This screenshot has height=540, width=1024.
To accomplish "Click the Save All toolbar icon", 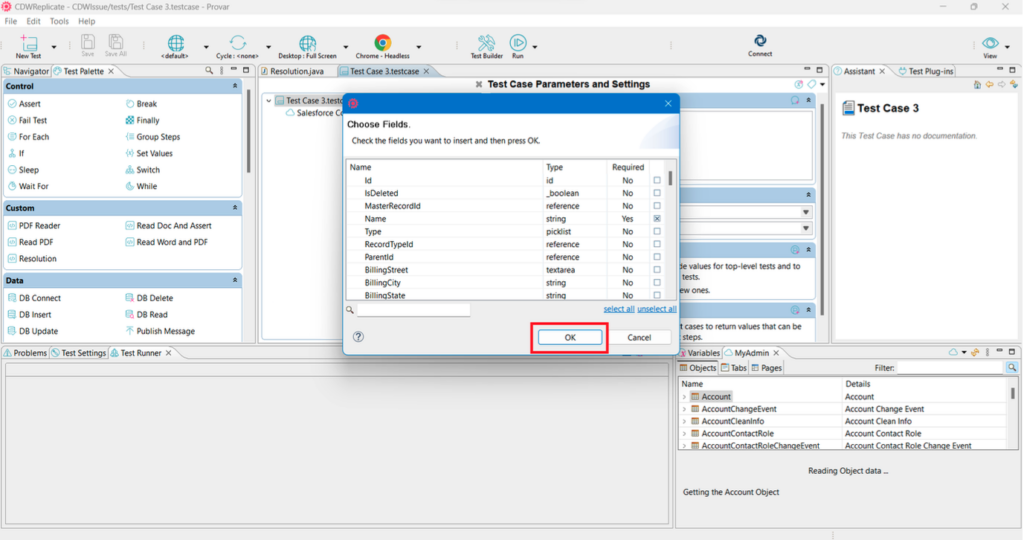I will pos(116,42).
